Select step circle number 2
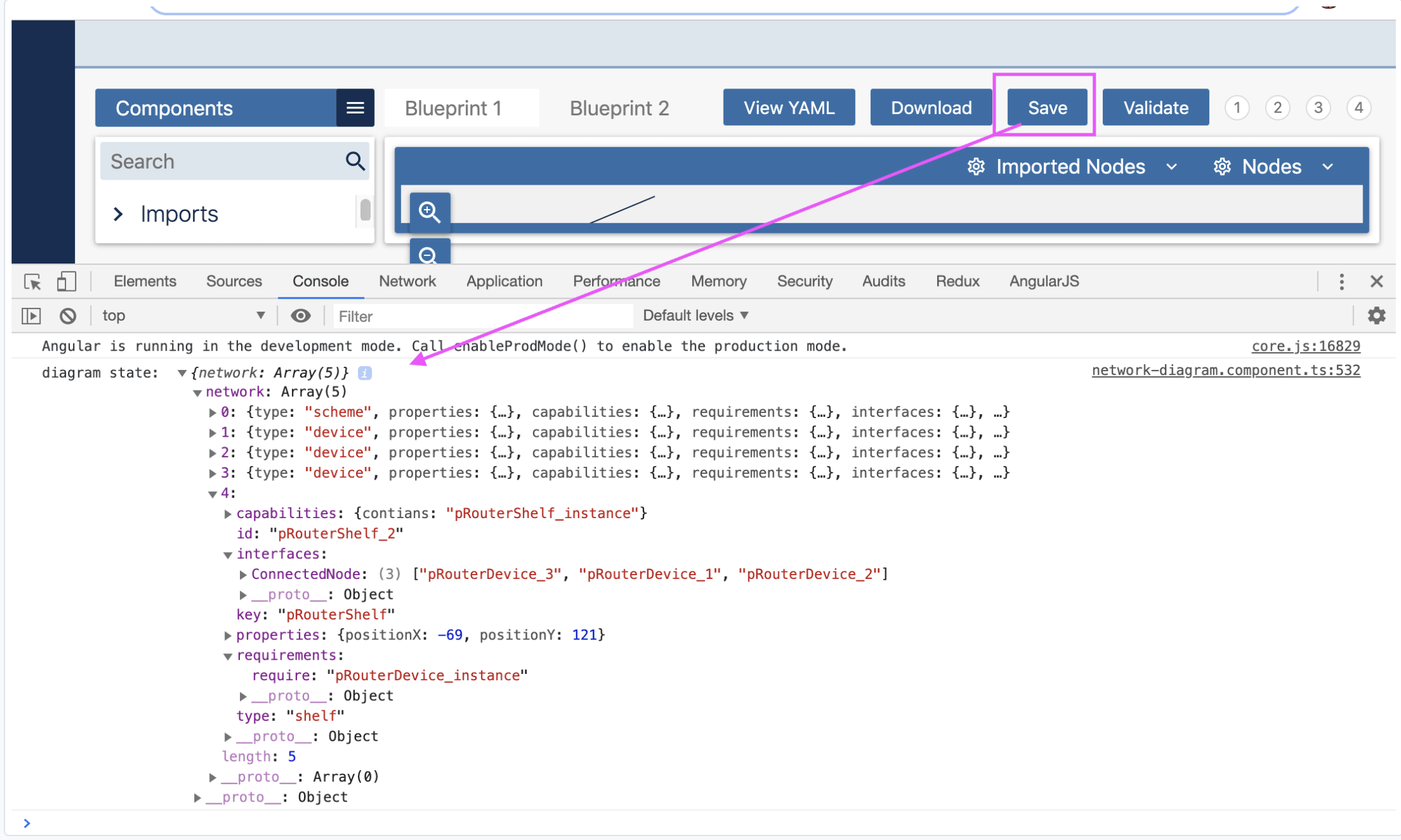 tap(1277, 108)
